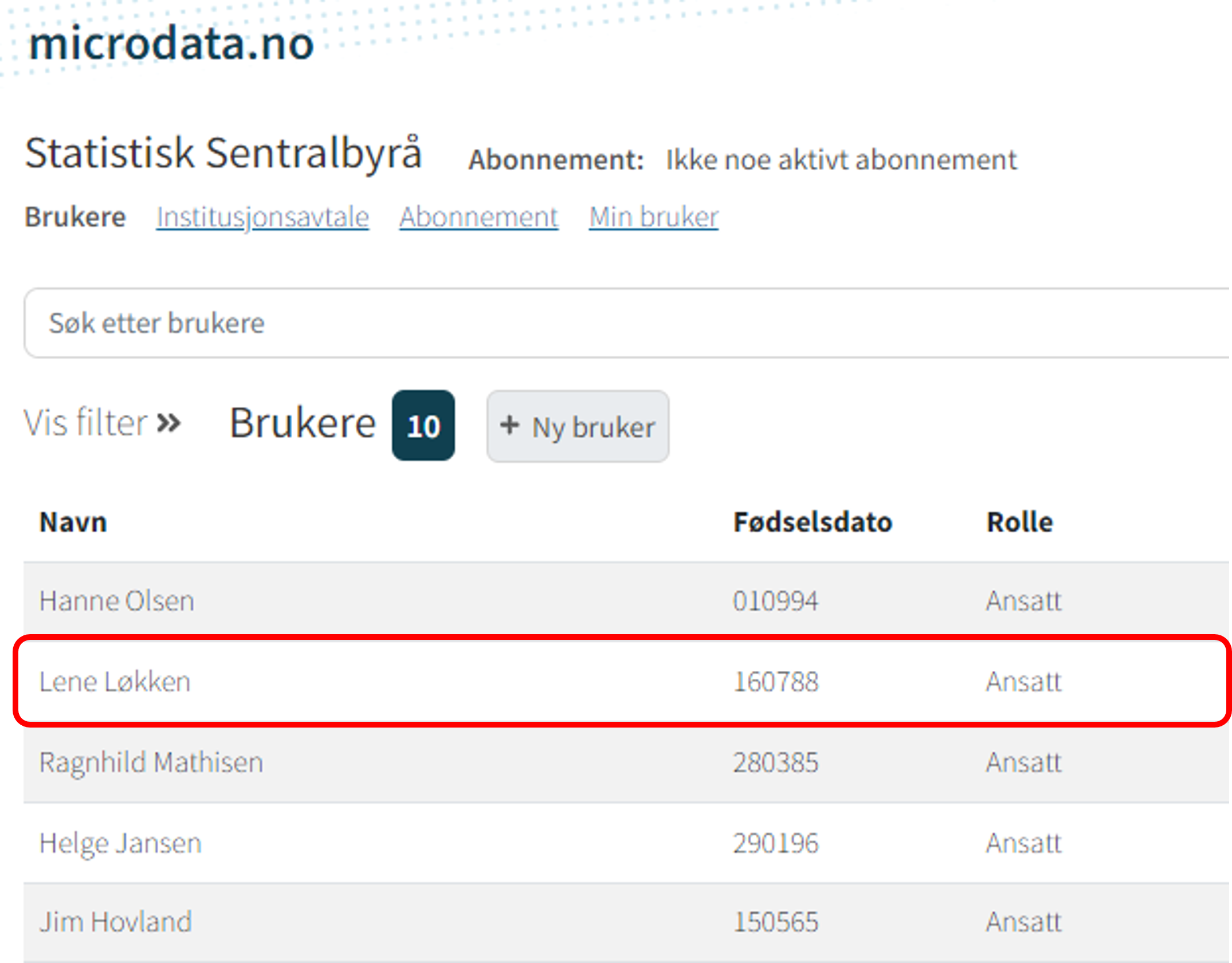Click the microdata.no logo

tap(171, 44)
